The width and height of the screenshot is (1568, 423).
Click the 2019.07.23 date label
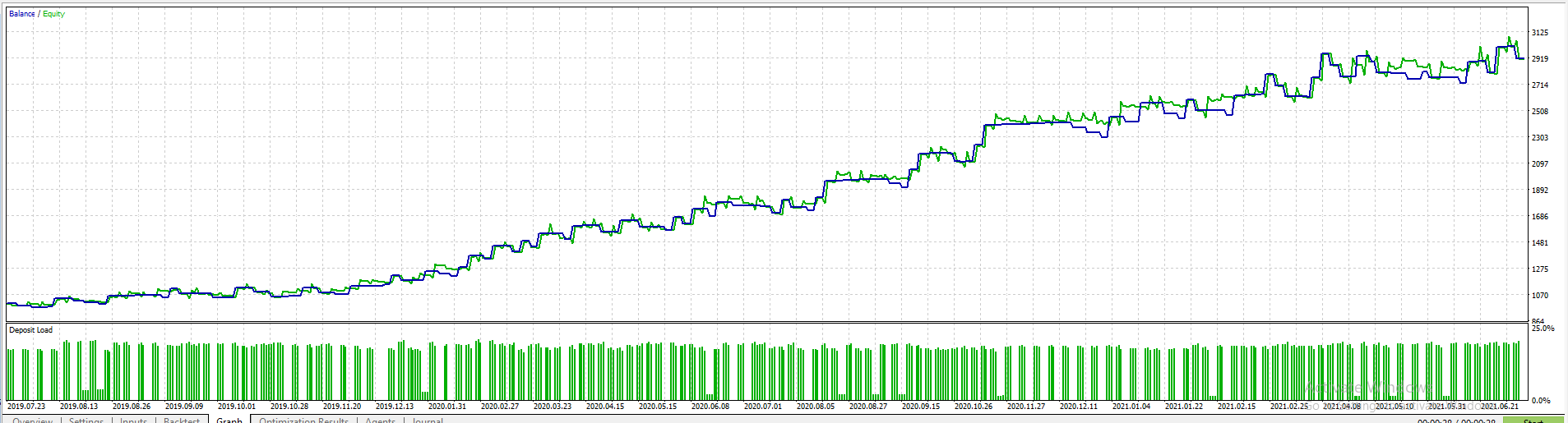click(26, 407)
